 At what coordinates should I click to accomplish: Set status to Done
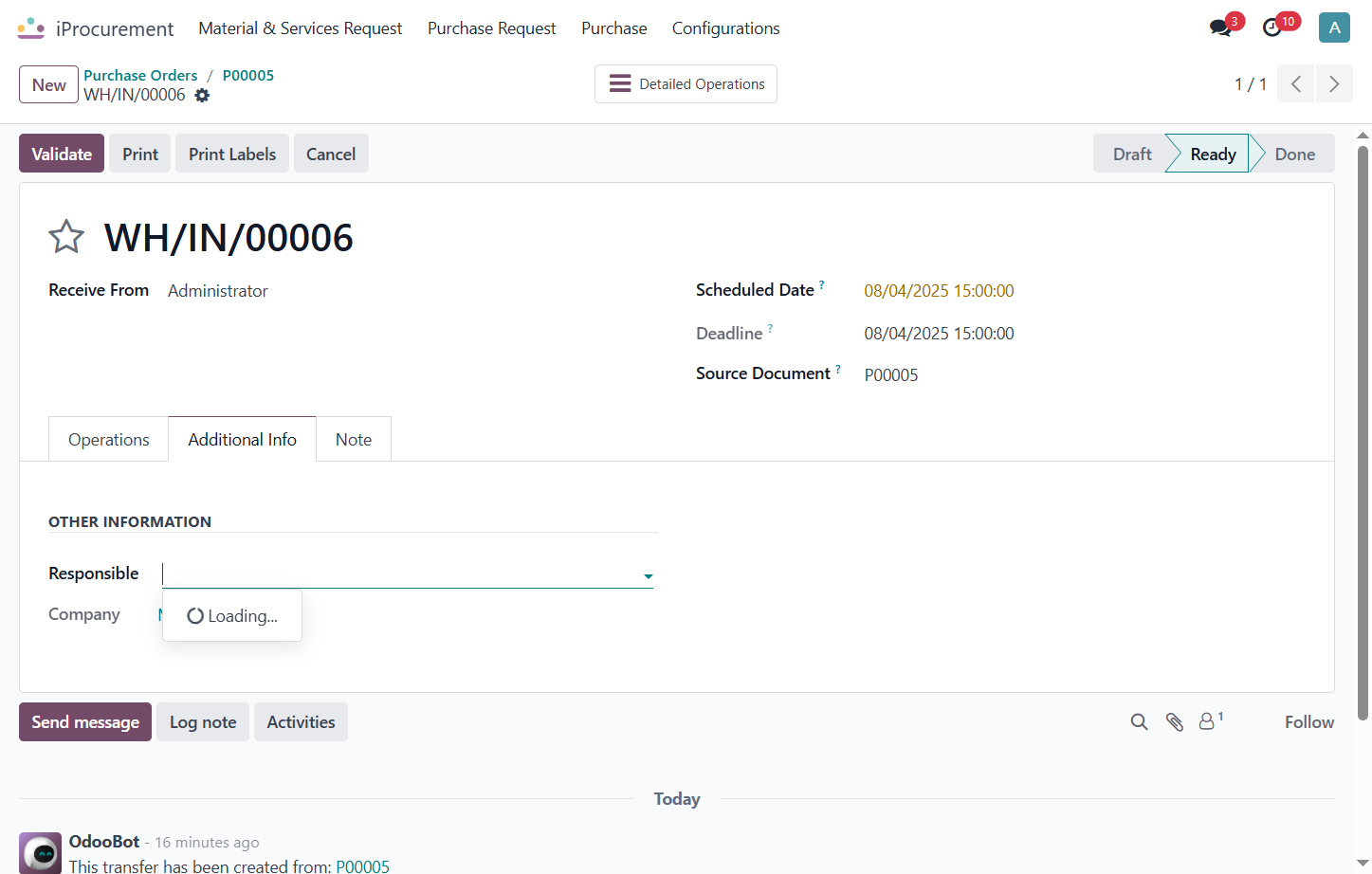coord(1294,154)
